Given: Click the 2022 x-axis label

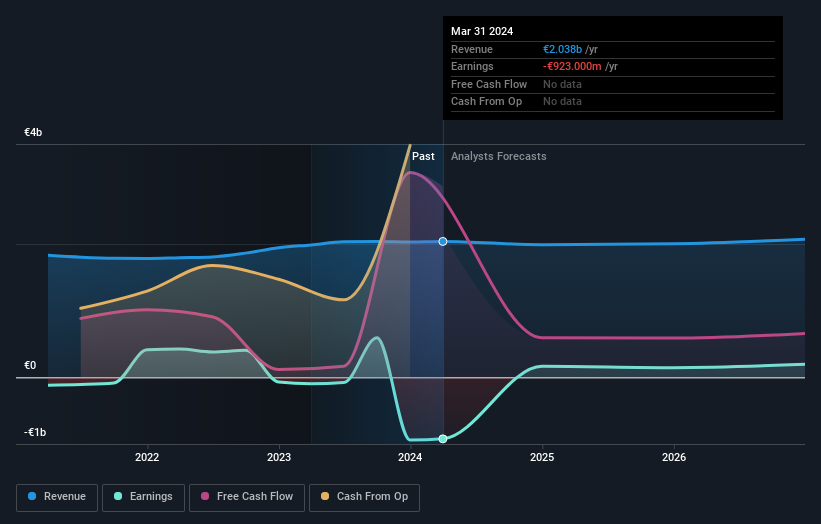Looking at the screenshot, I should (147, 457).
